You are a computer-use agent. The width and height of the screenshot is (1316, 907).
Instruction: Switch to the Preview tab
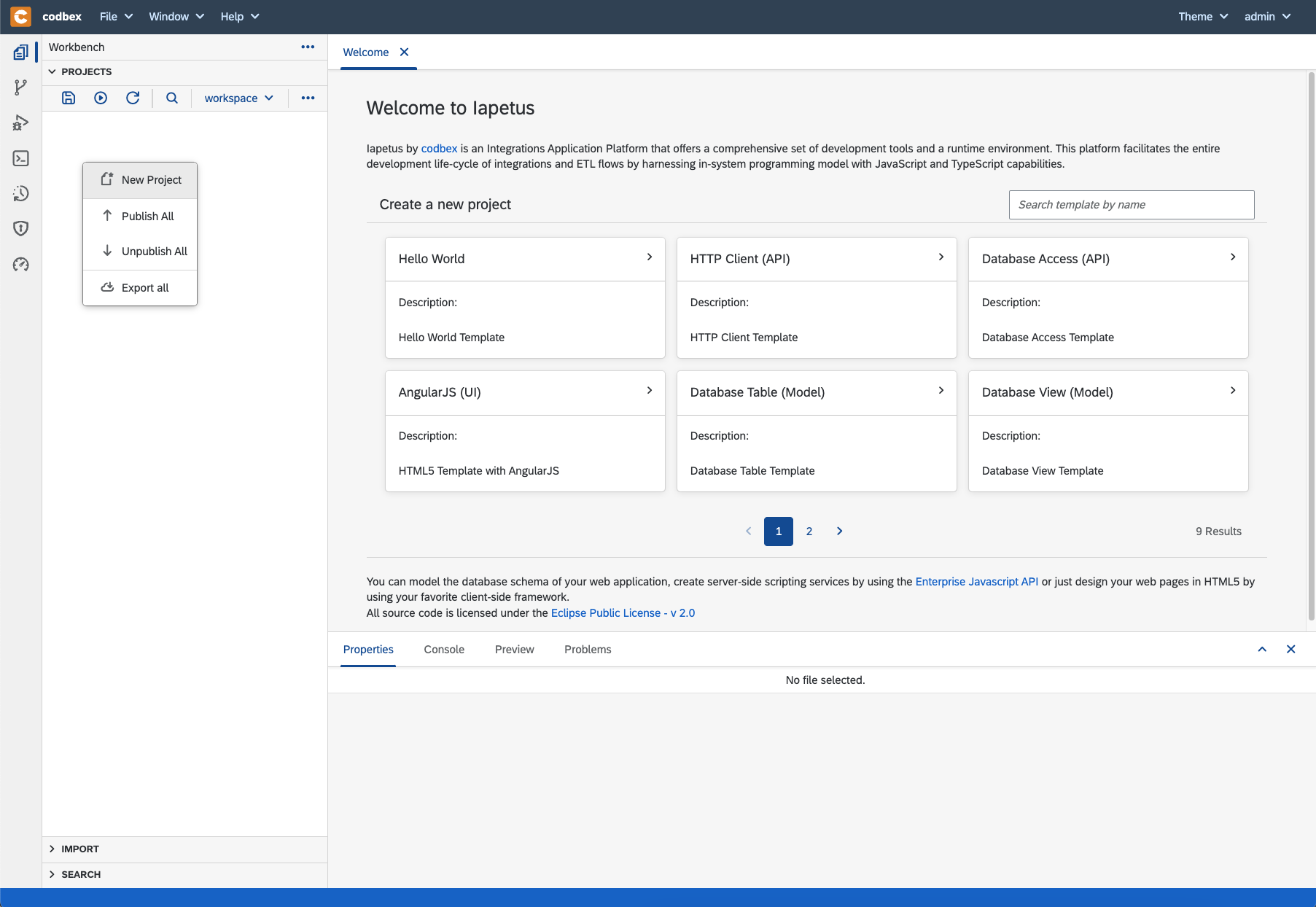pyautogui.click(x=514, y=649)
